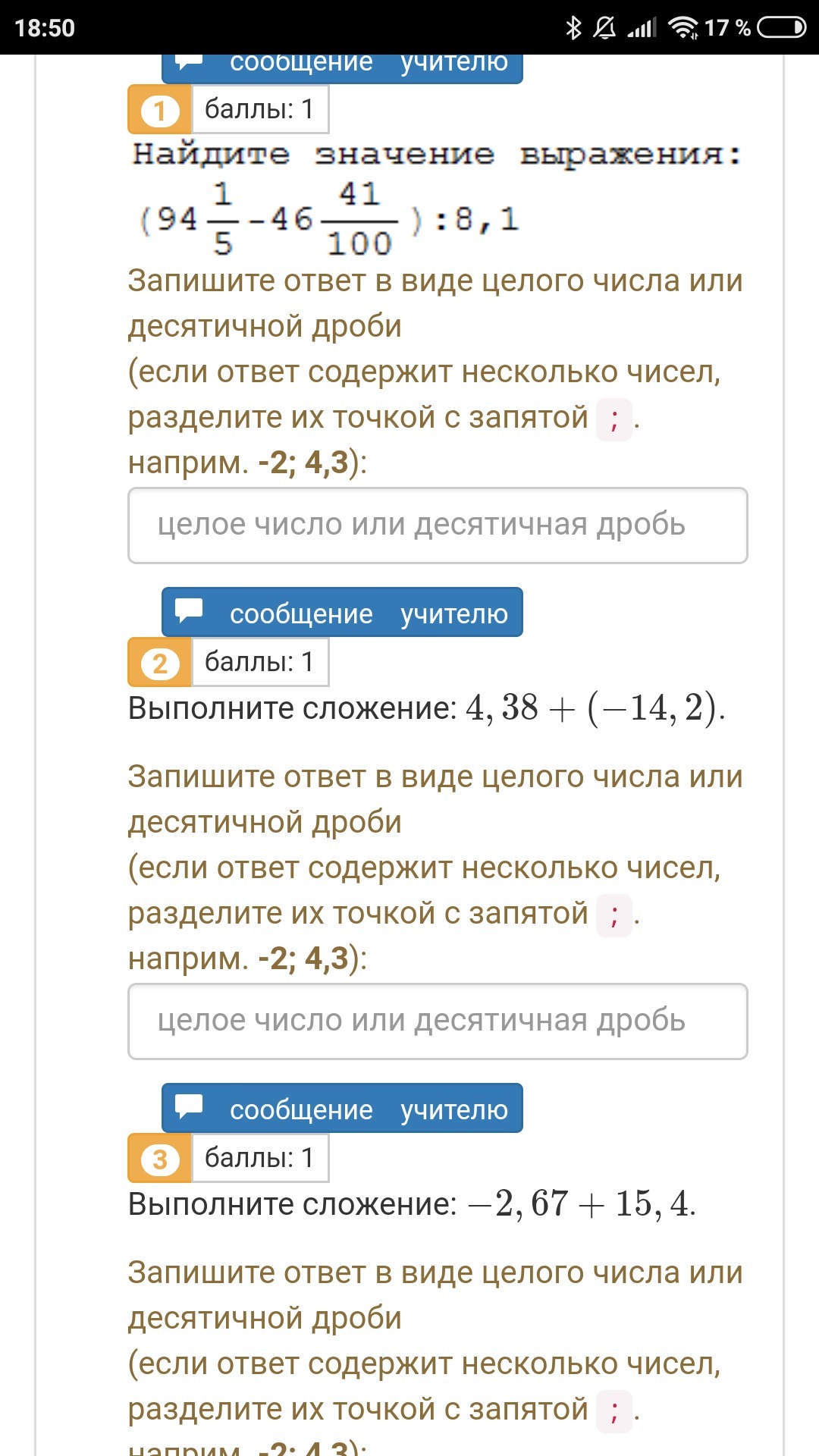Open message to teacher for question 2
This screenshot has width=819, height=1456.
[342, 612]
